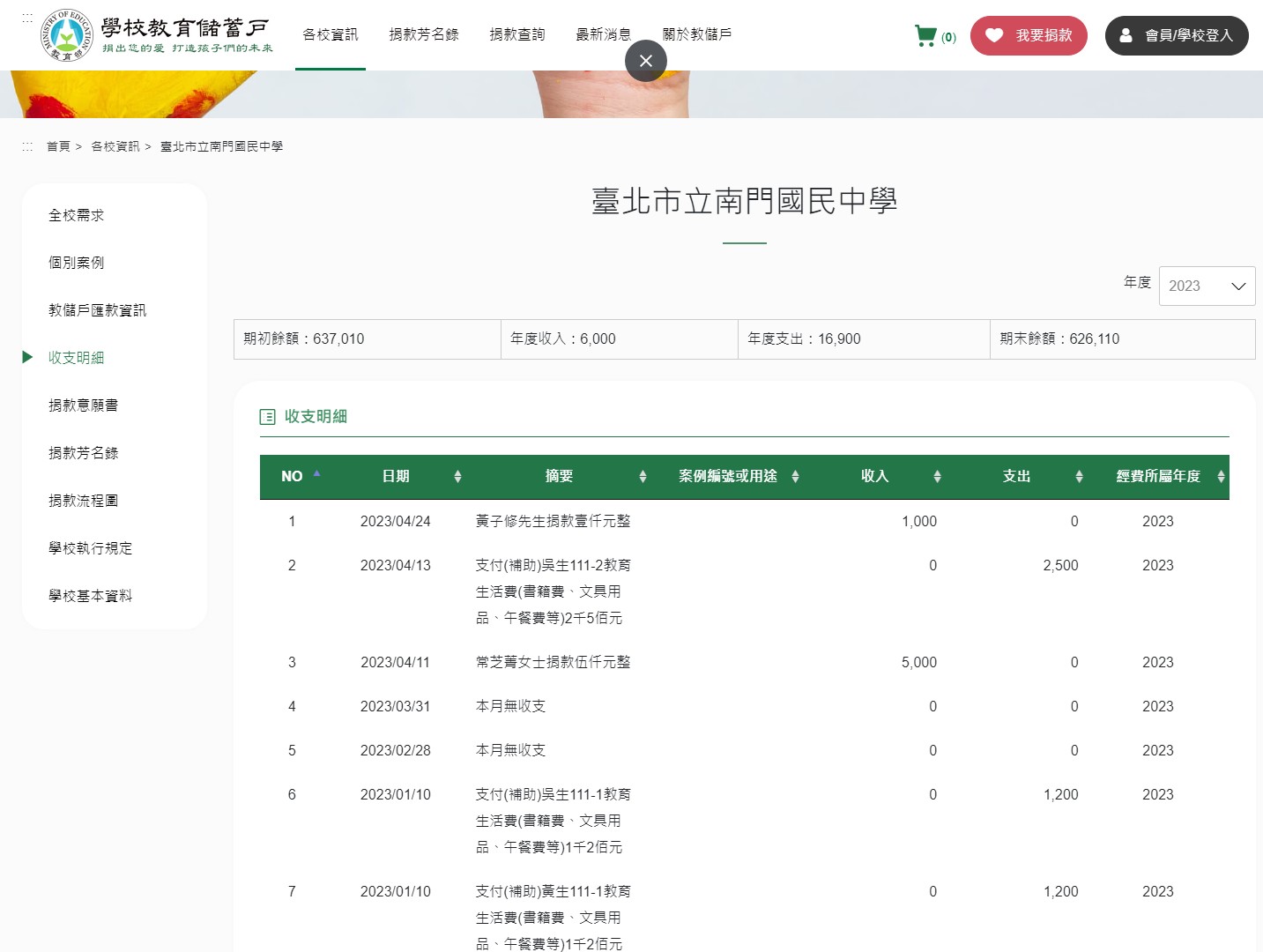
Task: Click 期初餘額：637,010 summary cell
Action: pyautogui.click(x=368, y=339)
